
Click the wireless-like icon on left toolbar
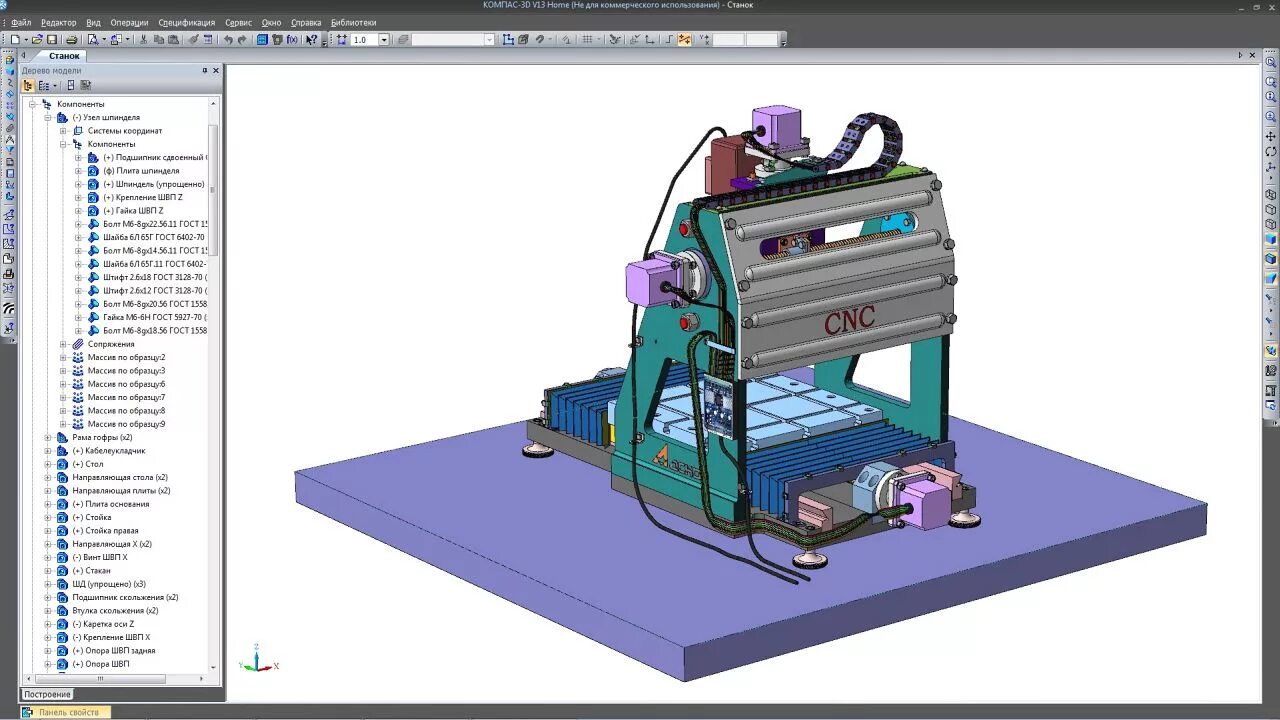pyautogui.click(x=9, y=309)
